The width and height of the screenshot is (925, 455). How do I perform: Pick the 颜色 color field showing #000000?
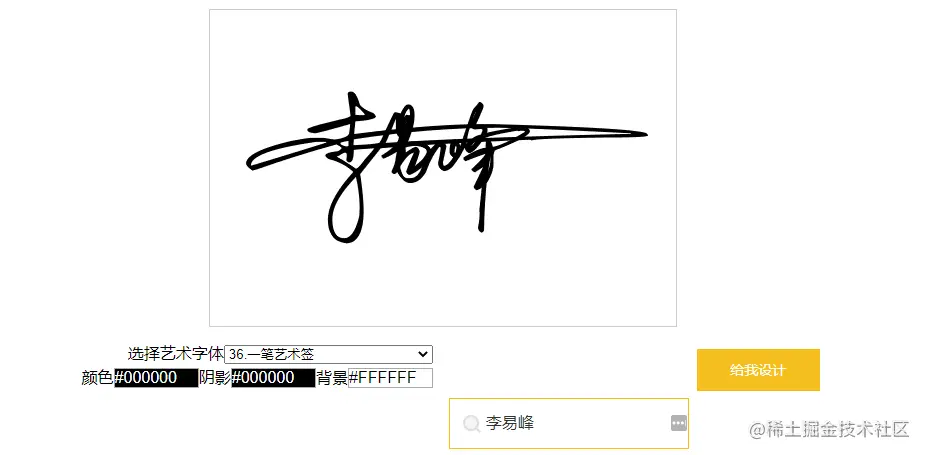tap(156, 378)
